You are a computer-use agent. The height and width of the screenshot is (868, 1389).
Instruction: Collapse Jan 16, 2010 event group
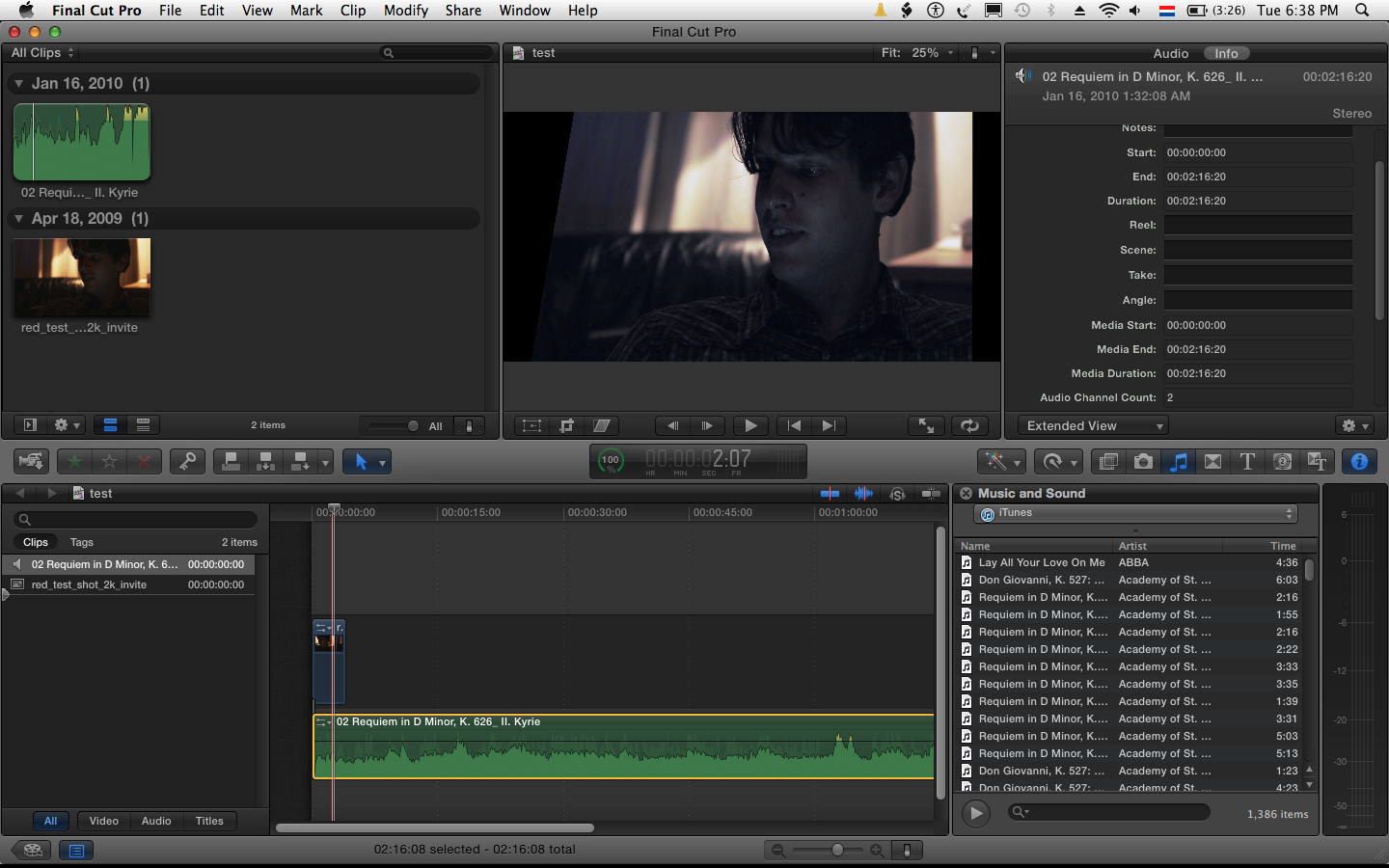coord(18,84)
